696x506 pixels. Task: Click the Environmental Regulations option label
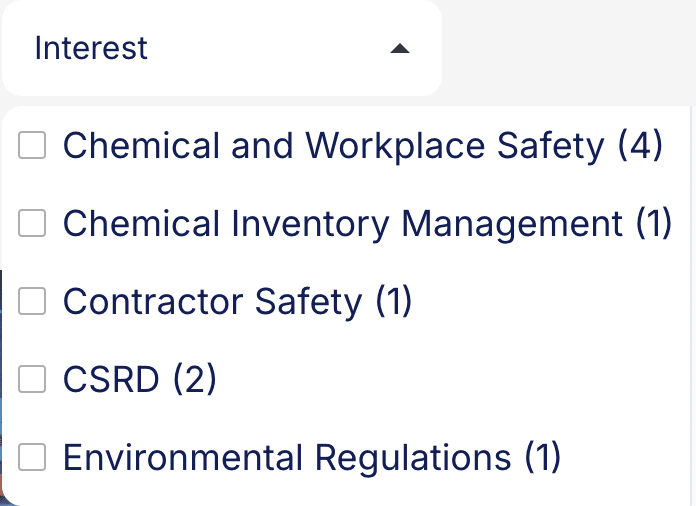(x=287, y=457)
